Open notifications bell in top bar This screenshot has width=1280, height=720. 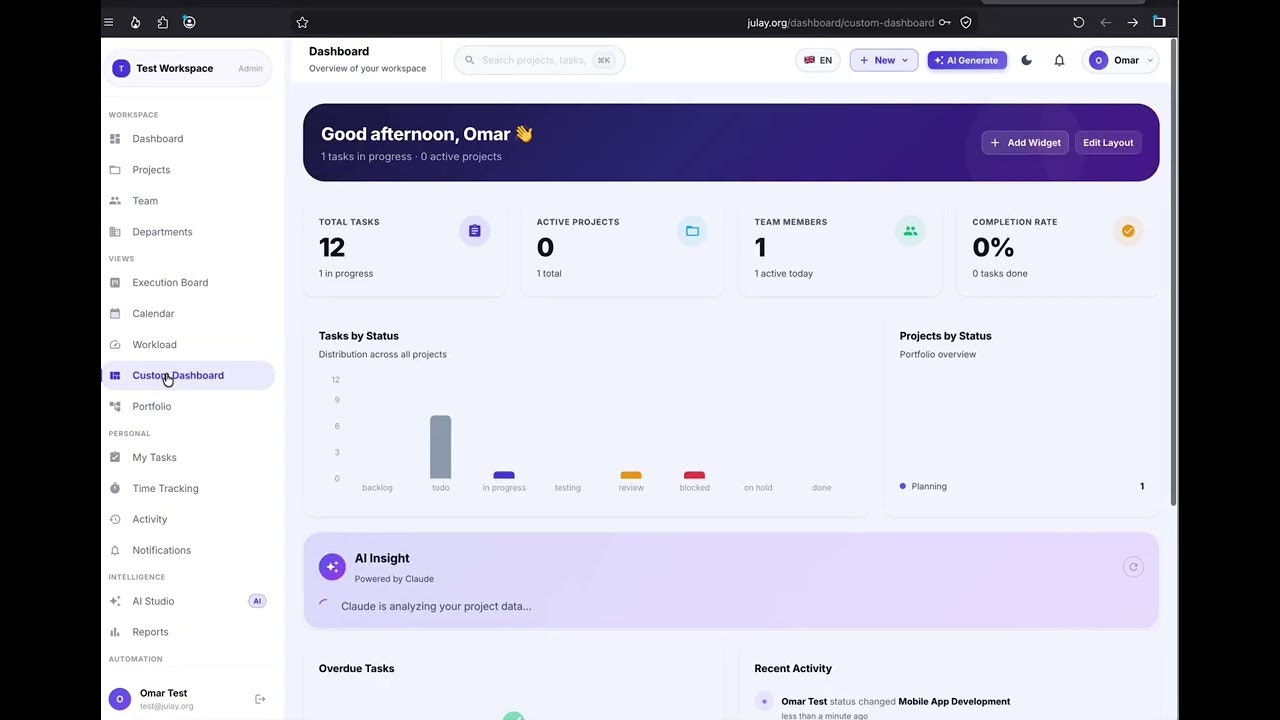(1059, 60)
